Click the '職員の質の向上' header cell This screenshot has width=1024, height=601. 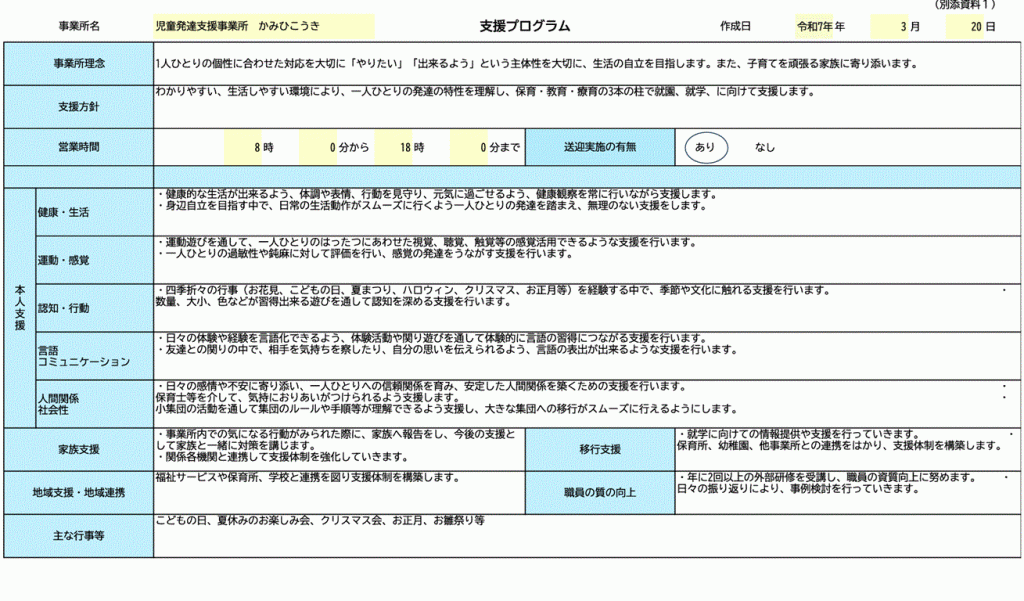[x=600, y=493]
